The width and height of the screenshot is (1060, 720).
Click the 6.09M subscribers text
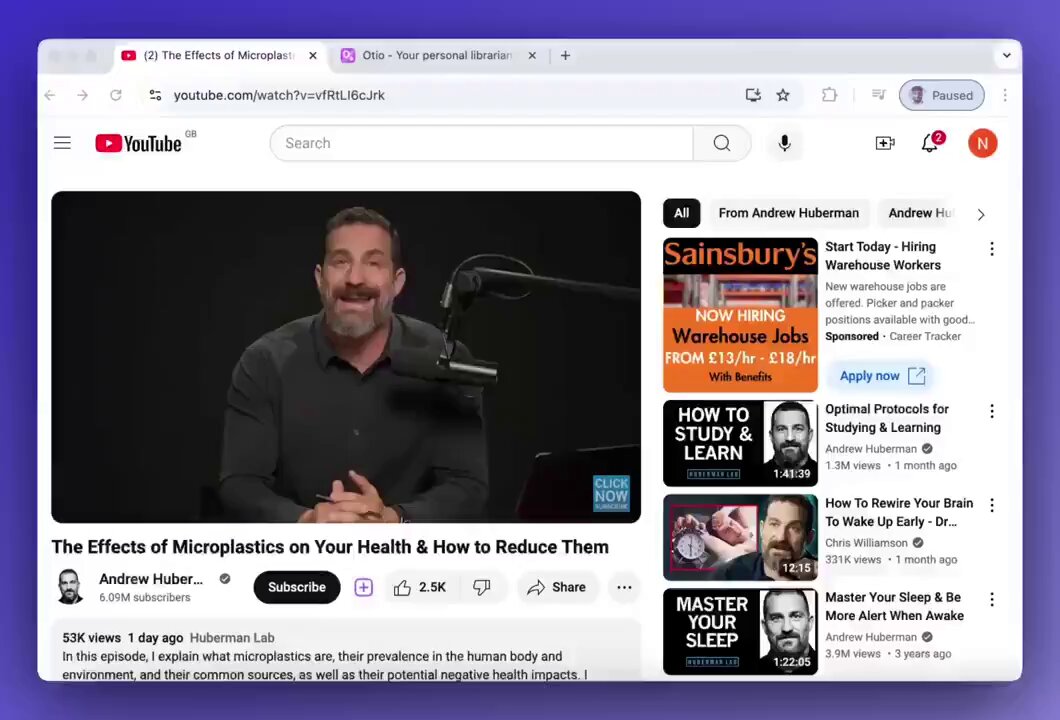pos(145,598)
